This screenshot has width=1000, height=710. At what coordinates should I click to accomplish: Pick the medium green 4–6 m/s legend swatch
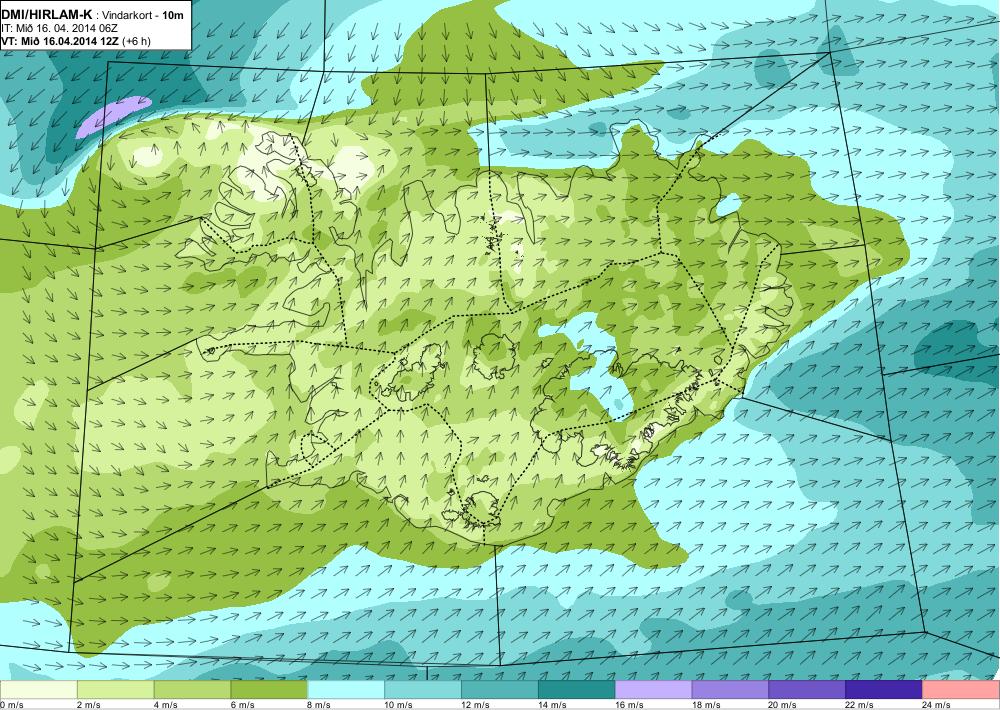[x=192, y=690]
